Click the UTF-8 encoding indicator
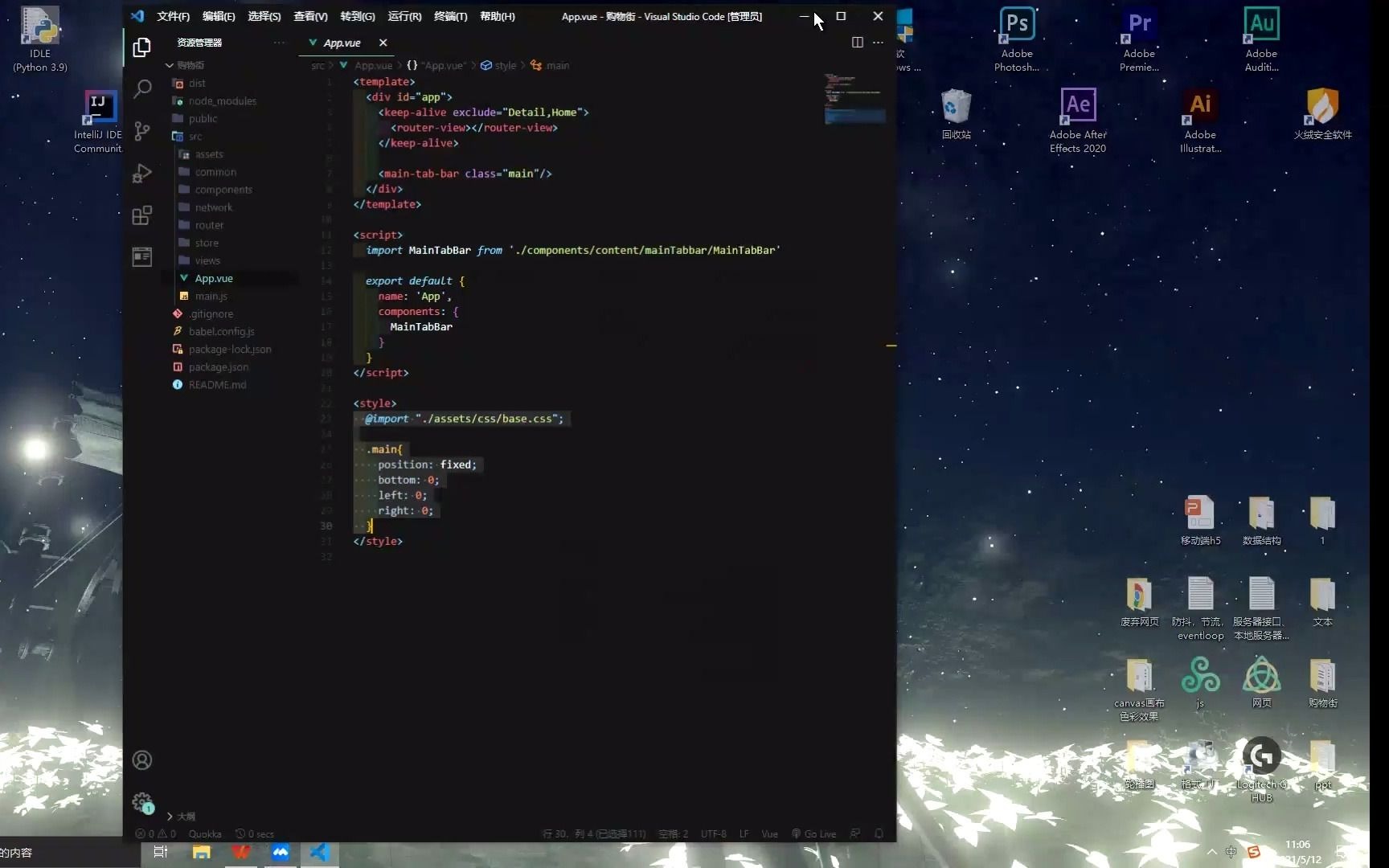 [713, 834]
